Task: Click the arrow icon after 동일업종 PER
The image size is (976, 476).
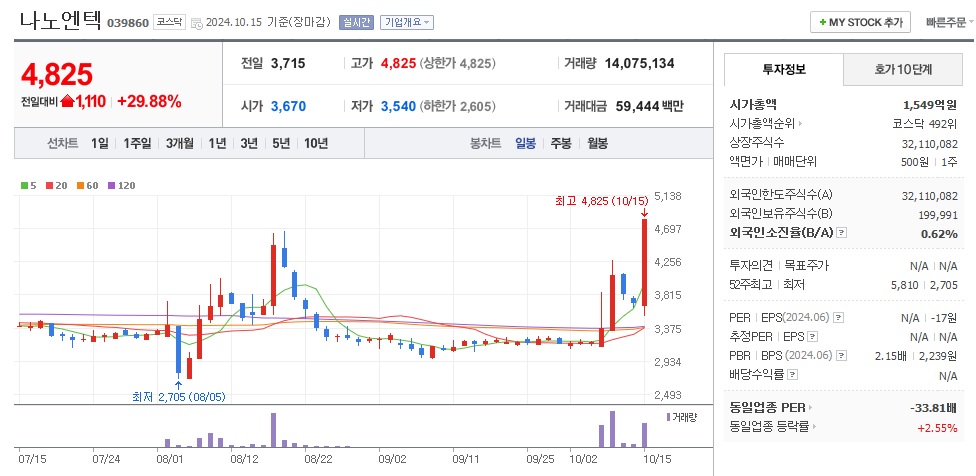Action: pyautogui.click(x=811, y=408)
